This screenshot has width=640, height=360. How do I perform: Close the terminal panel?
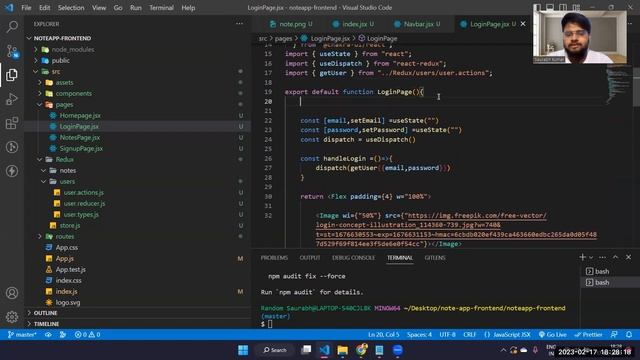[x=629, y=257]
